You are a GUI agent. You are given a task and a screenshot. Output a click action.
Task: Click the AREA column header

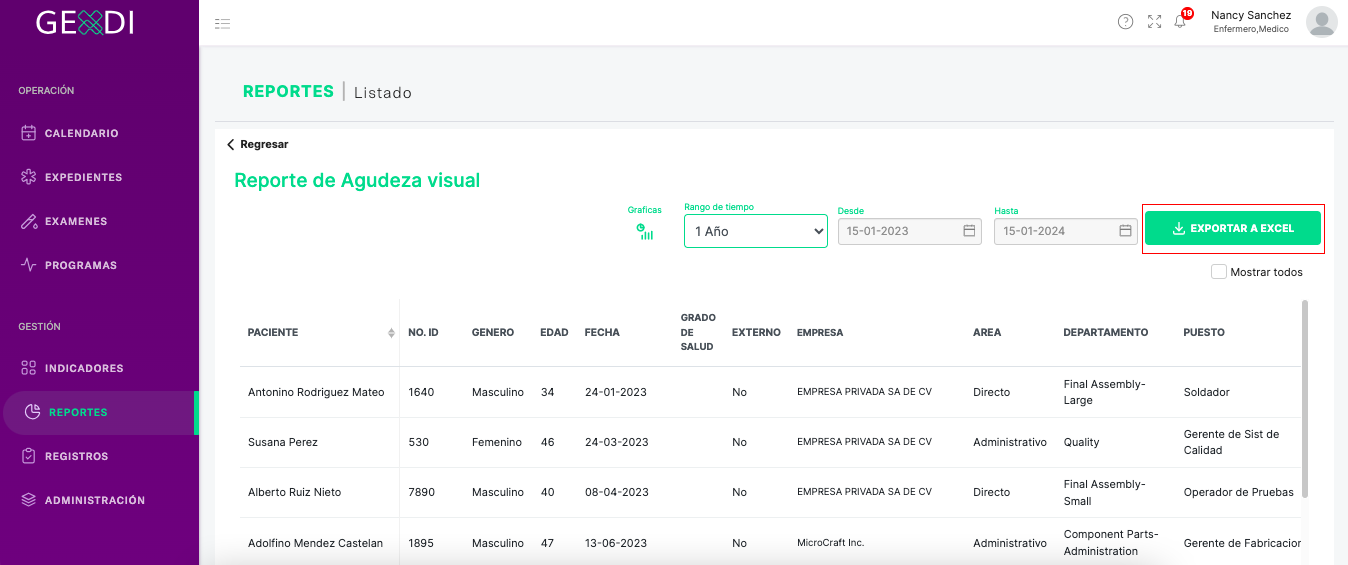click(987, 333)
